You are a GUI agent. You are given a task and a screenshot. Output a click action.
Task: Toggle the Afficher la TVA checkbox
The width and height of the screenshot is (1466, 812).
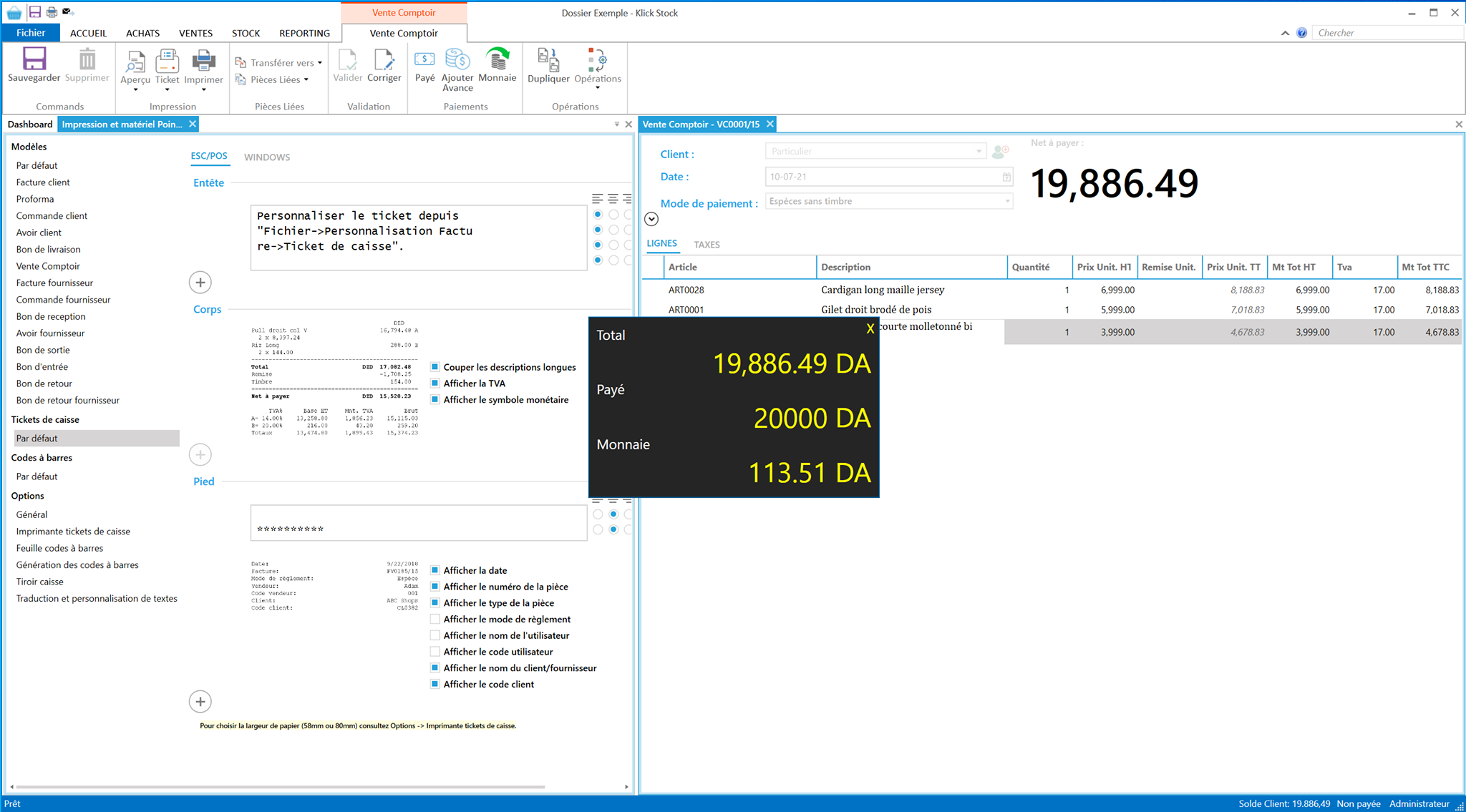(x=435, y=383)
